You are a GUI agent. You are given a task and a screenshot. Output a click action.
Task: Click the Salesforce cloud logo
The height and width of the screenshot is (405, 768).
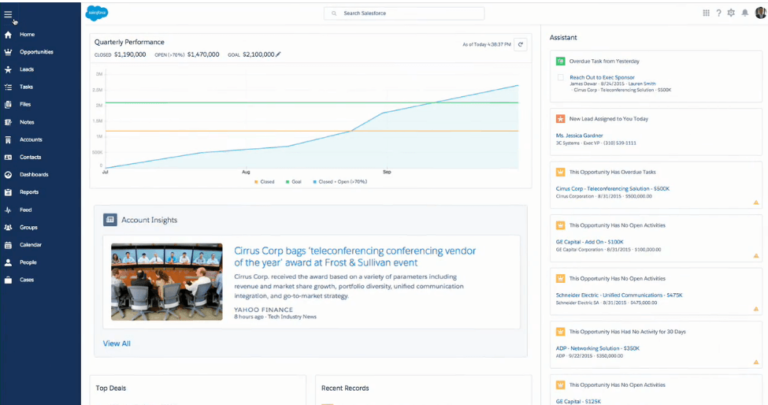(96, 13)
